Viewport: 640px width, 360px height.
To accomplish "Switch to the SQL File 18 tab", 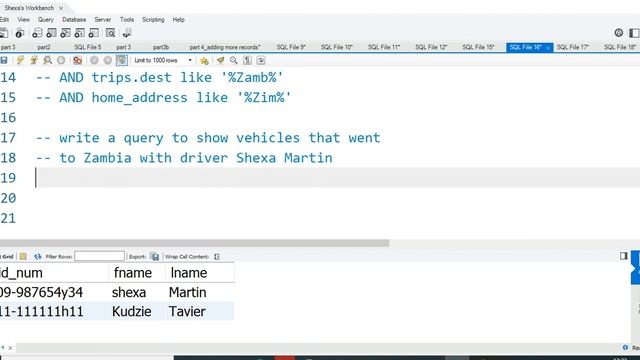I will [x=620, y=47].
